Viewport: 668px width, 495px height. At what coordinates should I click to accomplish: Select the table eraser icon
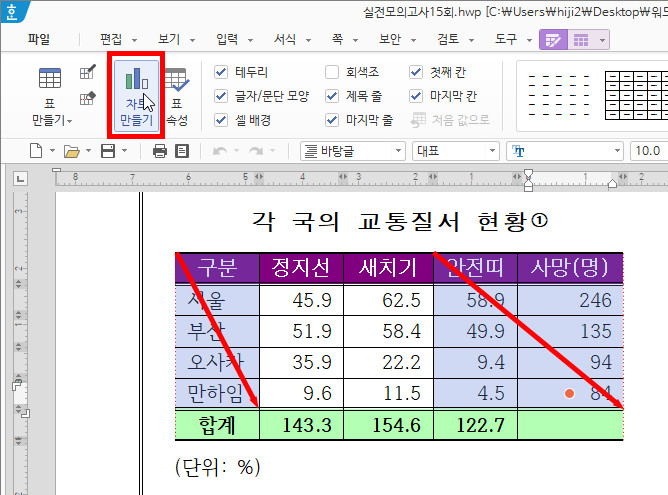[x=87, y=98]
